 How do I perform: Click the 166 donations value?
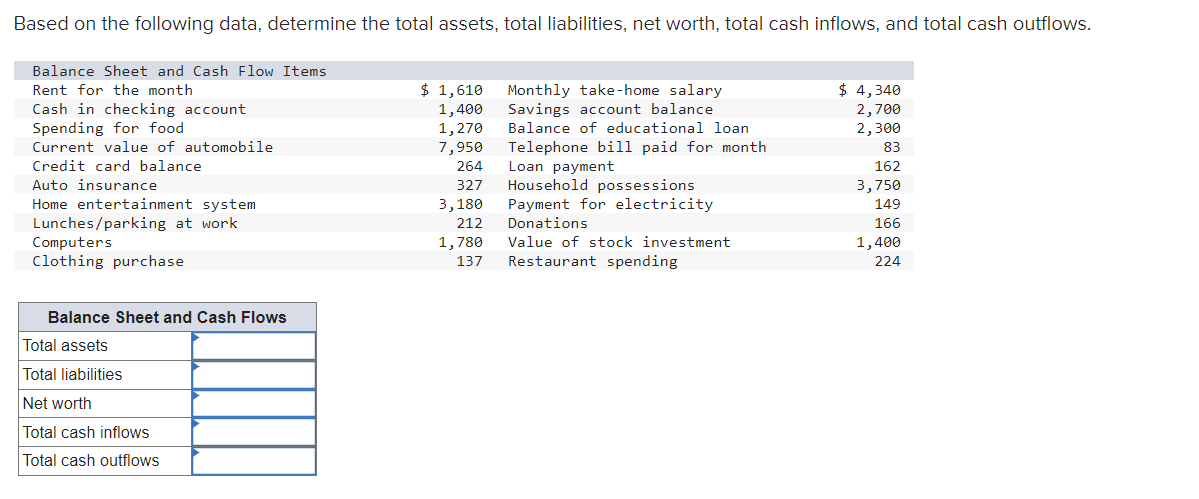click(888, 223)
